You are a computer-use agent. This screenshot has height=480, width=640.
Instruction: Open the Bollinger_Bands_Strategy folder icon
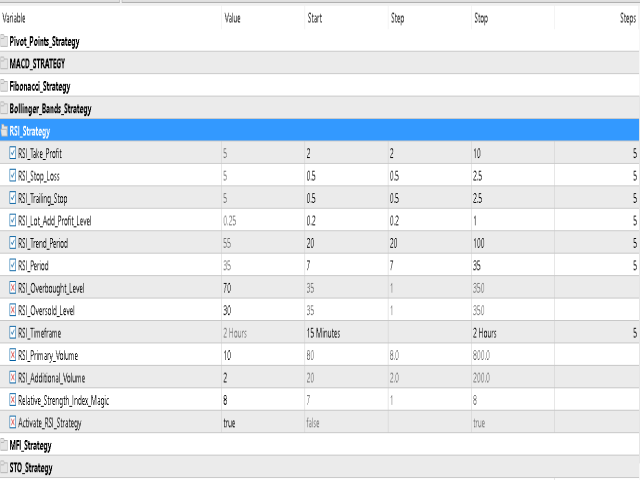[x=4, y=109]
